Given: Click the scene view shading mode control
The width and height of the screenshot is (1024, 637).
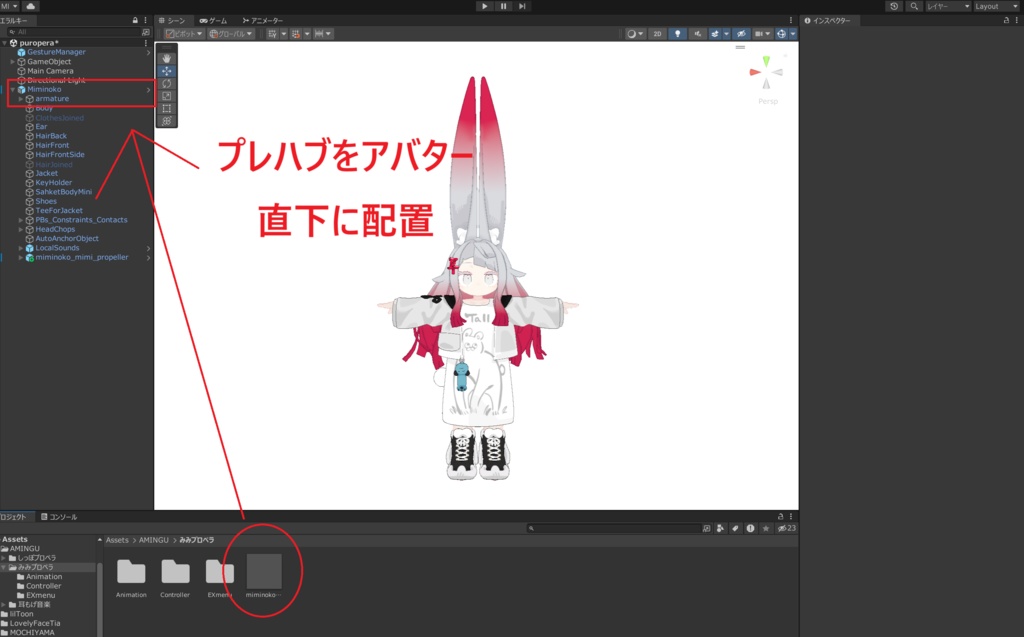Looking at the screenshot, I should pos(634,33).
